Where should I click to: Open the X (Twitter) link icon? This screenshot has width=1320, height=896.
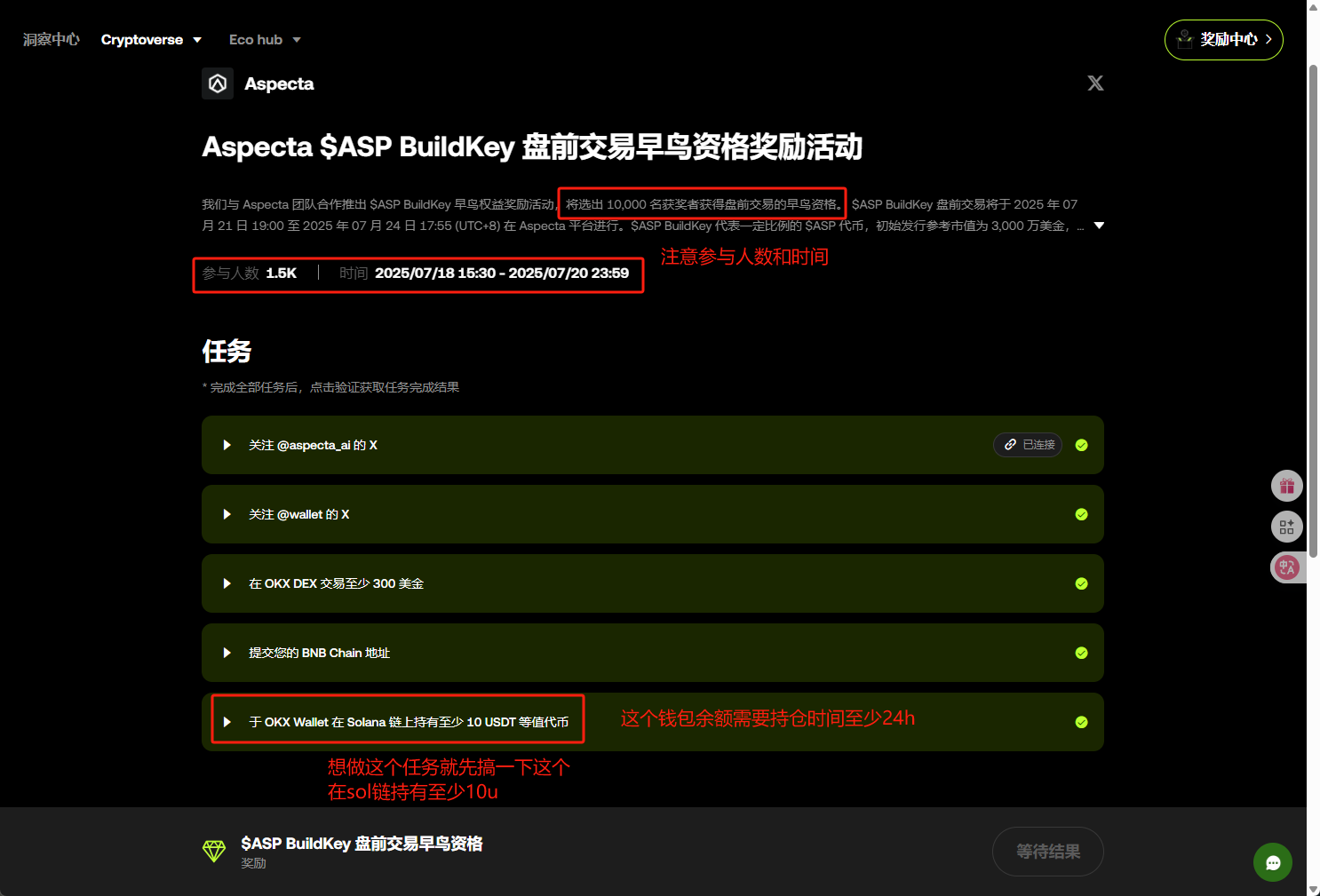(x=1095, y=83)
